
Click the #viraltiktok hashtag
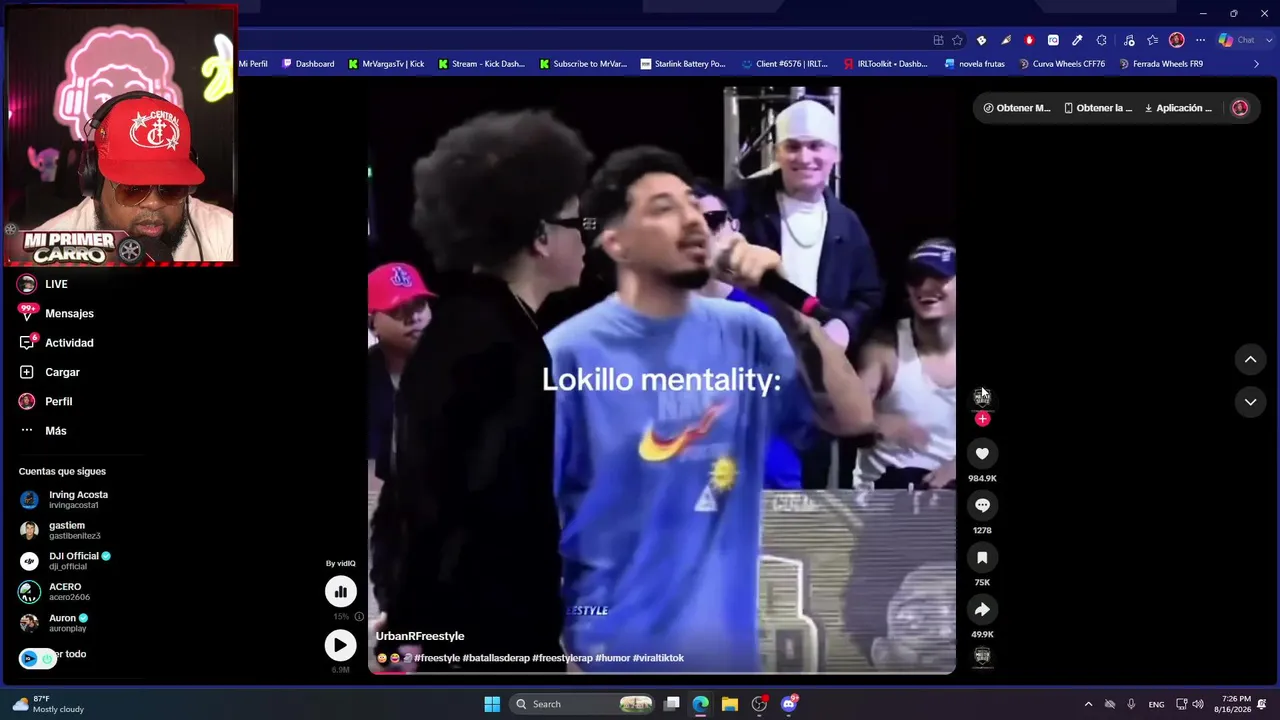point(658,658)
